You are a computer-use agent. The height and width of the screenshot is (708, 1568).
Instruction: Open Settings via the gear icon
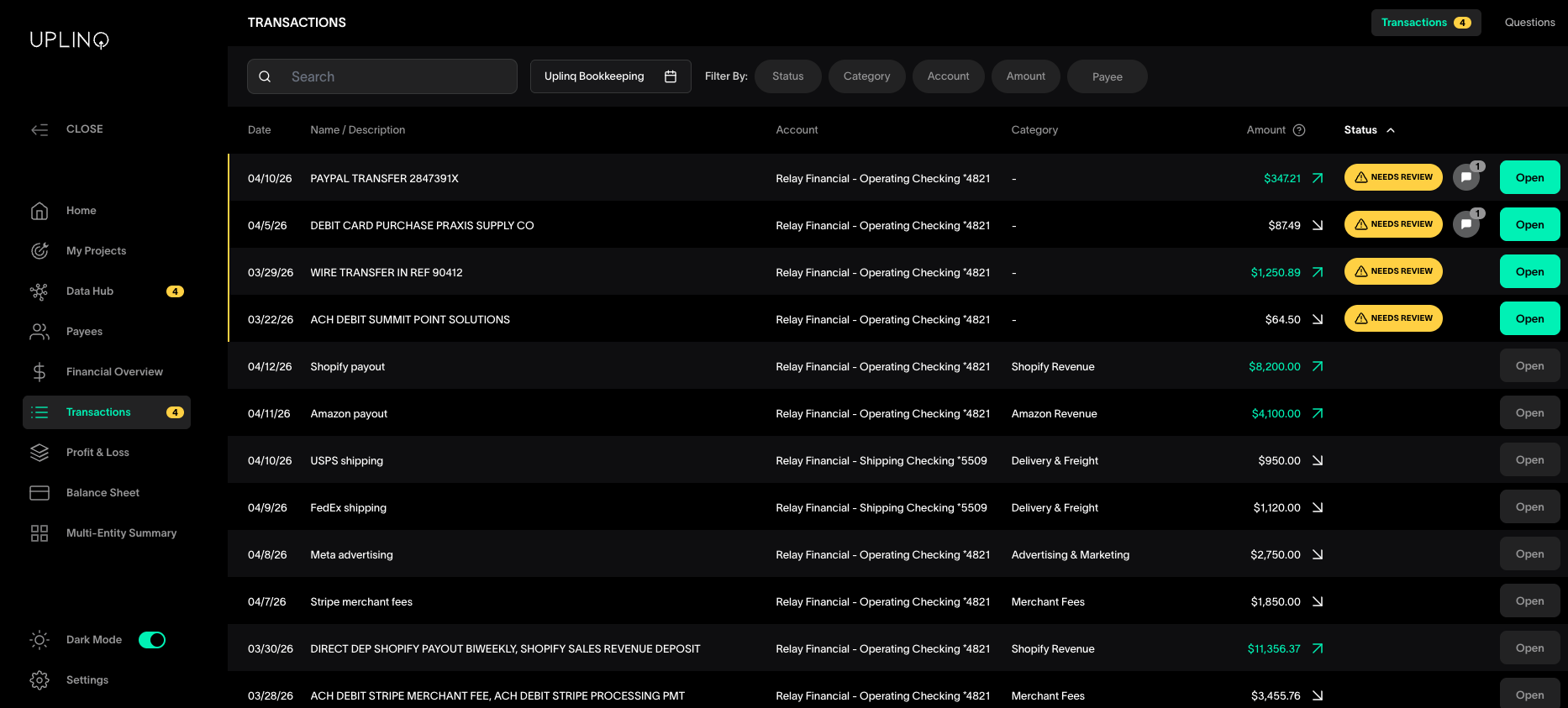[39, 680]
